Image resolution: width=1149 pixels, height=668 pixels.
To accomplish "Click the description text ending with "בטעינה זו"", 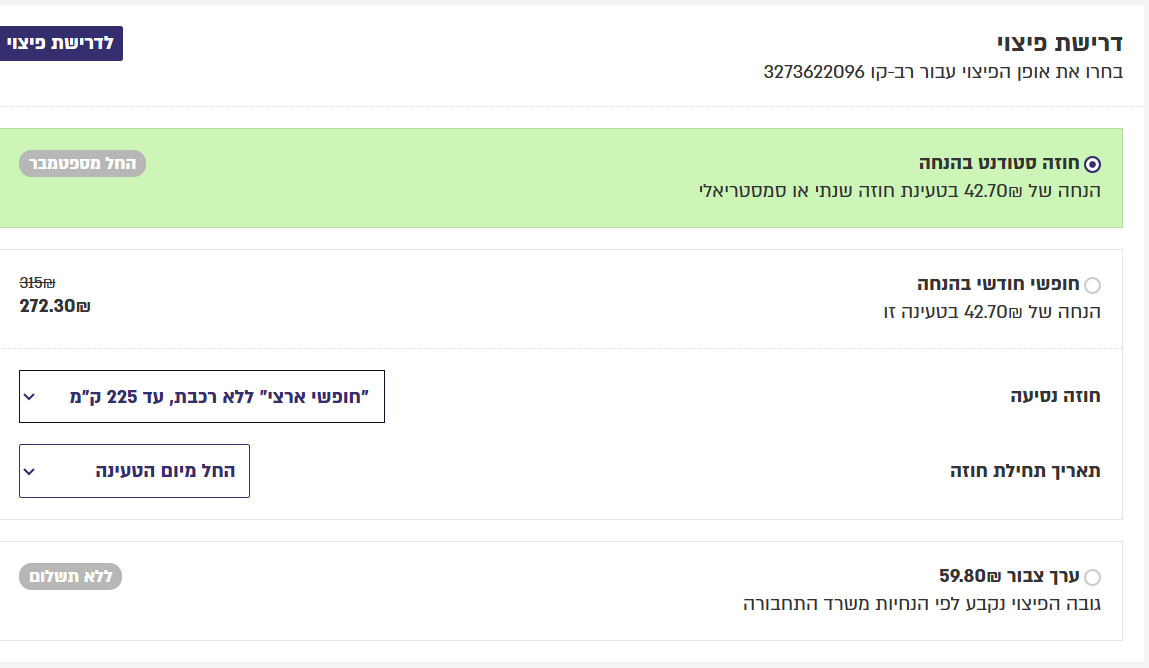I will [991, 312].
